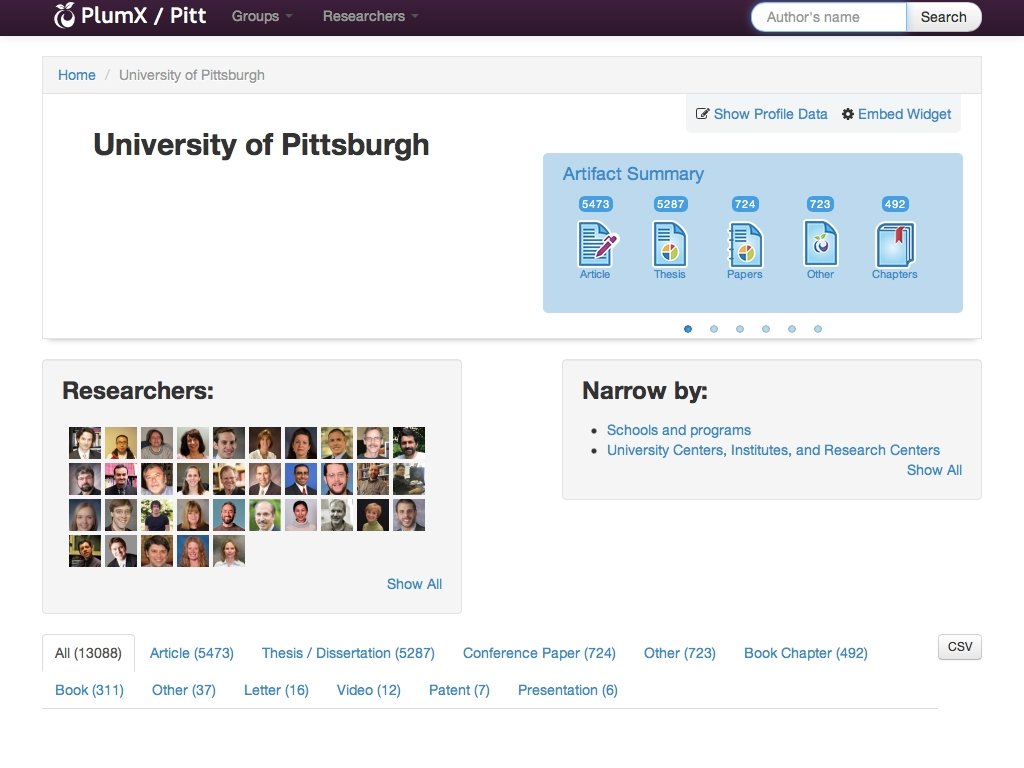Open University Centers, Institutes, and Research Centers link
Viewport: 1024px width, 768px height.
[773, 450]
